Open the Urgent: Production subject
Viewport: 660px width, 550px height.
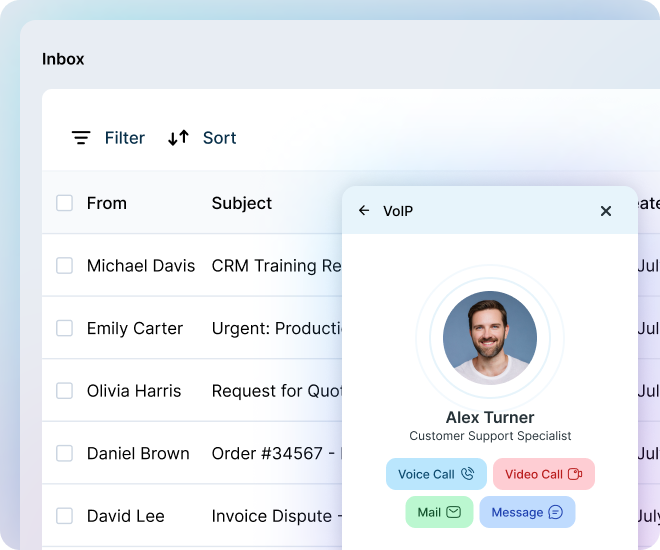click(x=277, y=329)
